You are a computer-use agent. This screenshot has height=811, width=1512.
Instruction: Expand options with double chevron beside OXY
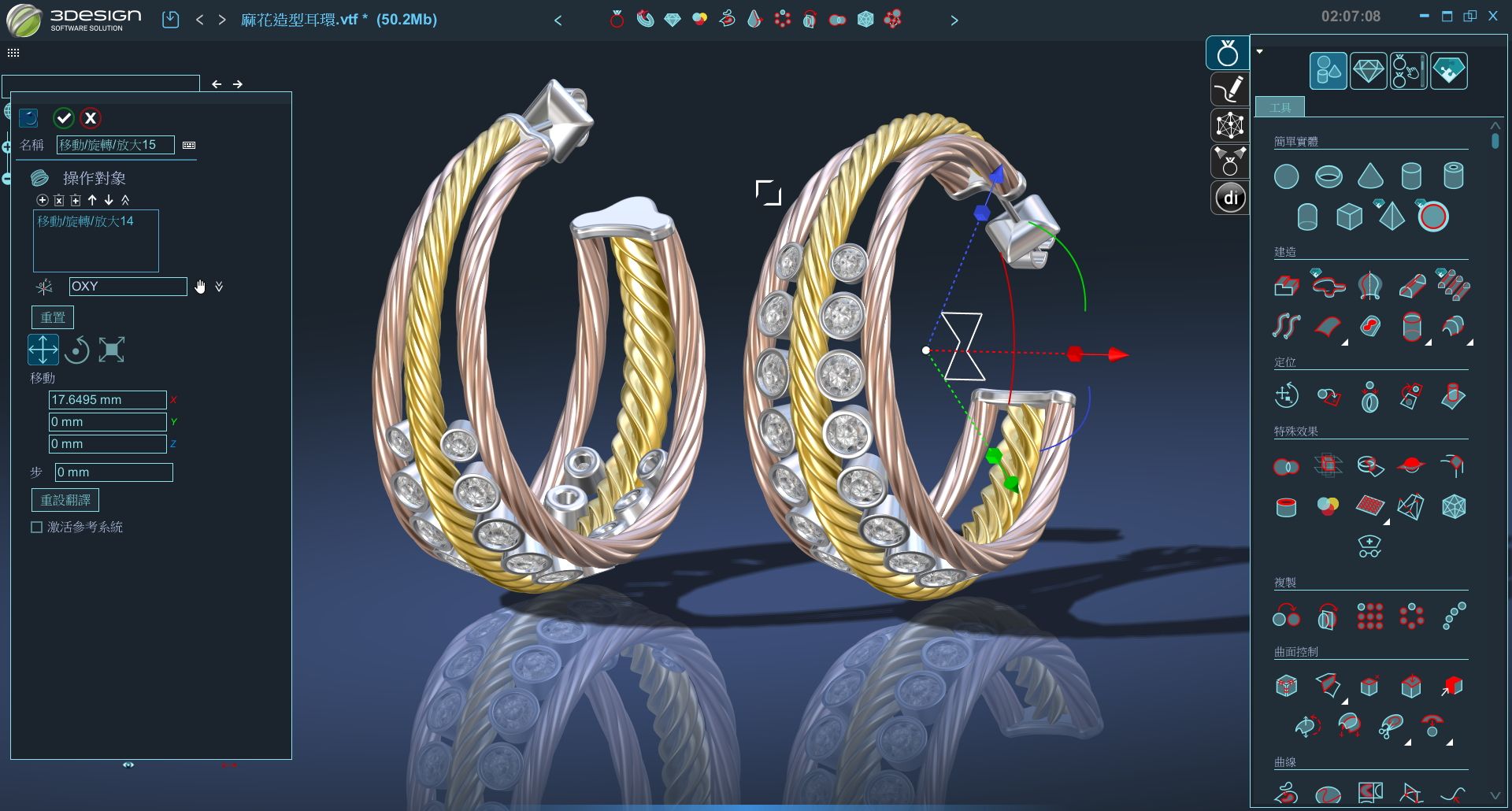219,287
